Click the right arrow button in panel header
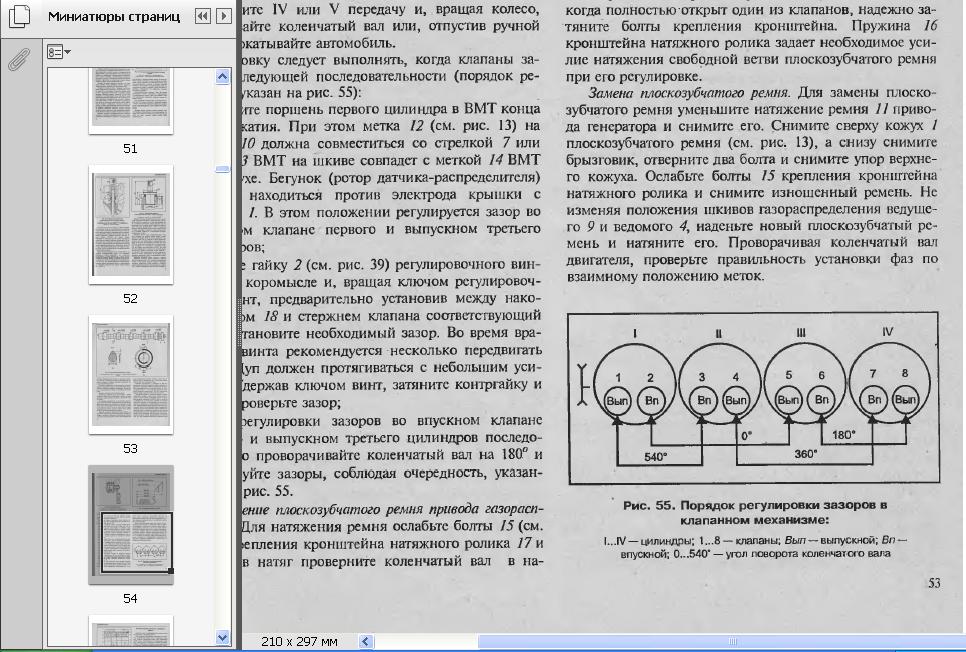The width and height of the screenshot is (966, 652). point(224,16)
